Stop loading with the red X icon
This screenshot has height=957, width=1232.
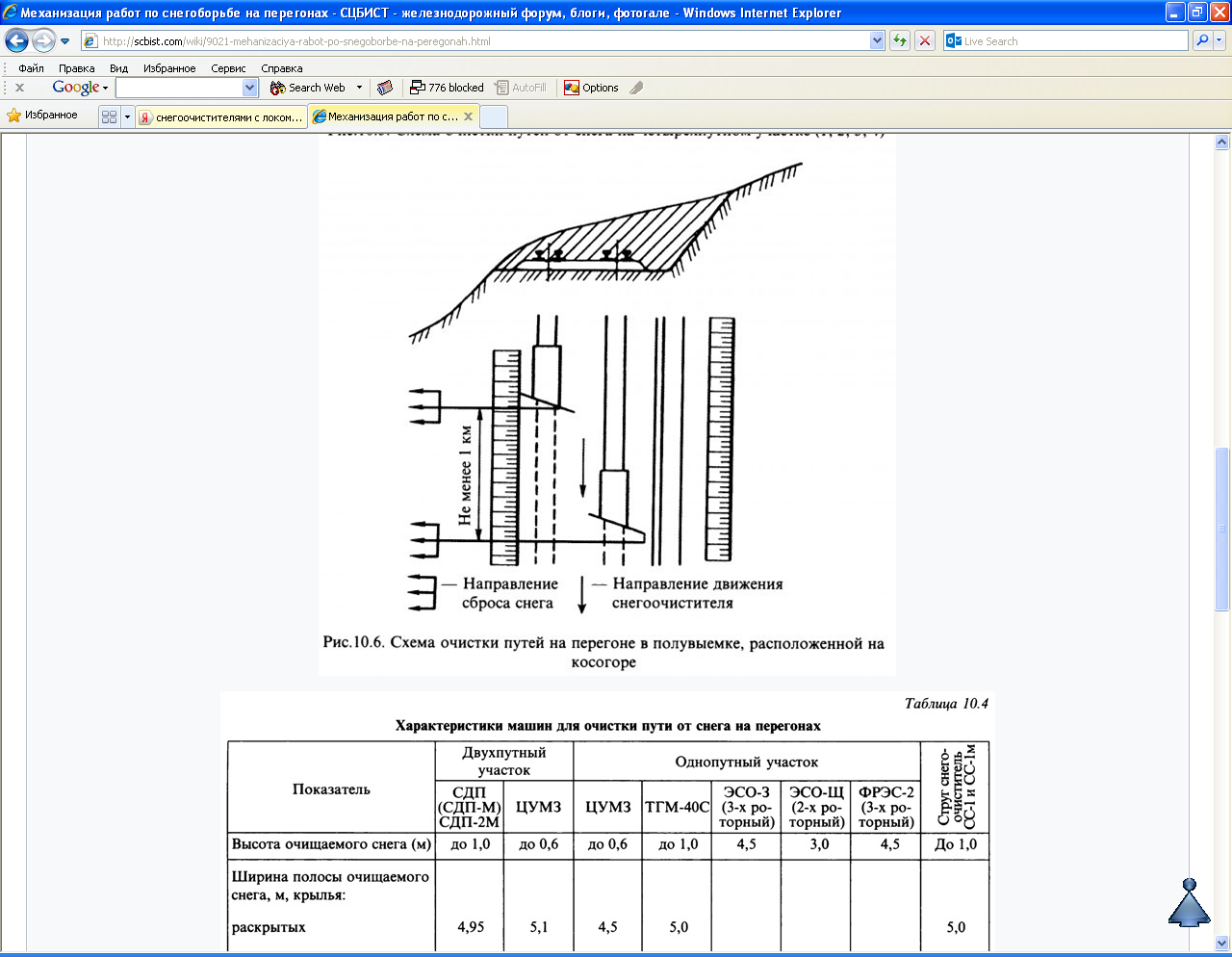coord(925,41)
